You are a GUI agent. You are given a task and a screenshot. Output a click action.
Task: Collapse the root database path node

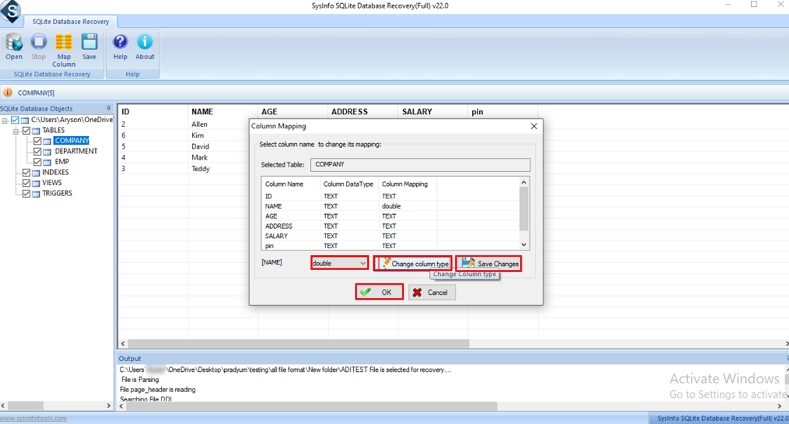(x=5, y=120)
